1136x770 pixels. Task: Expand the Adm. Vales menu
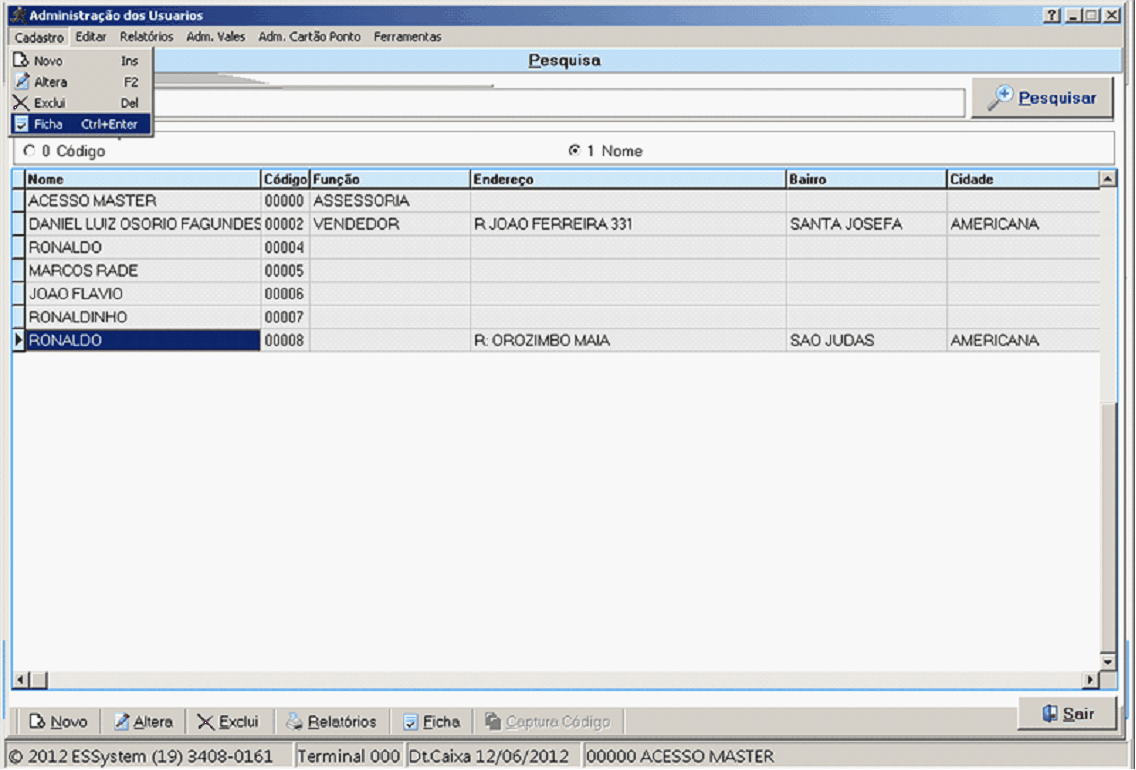tap(215, 37)
